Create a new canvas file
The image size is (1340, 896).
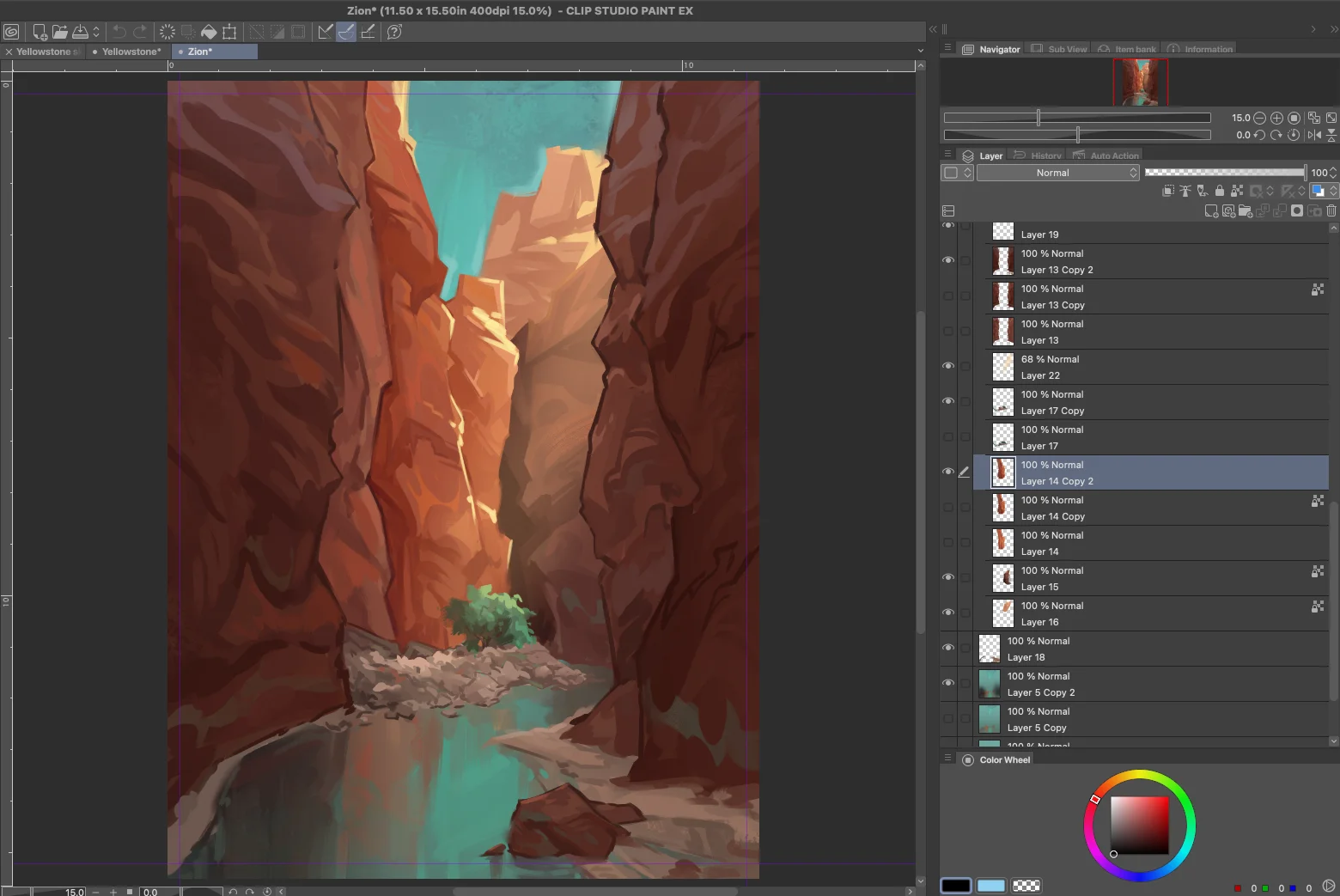coord(40,32)
